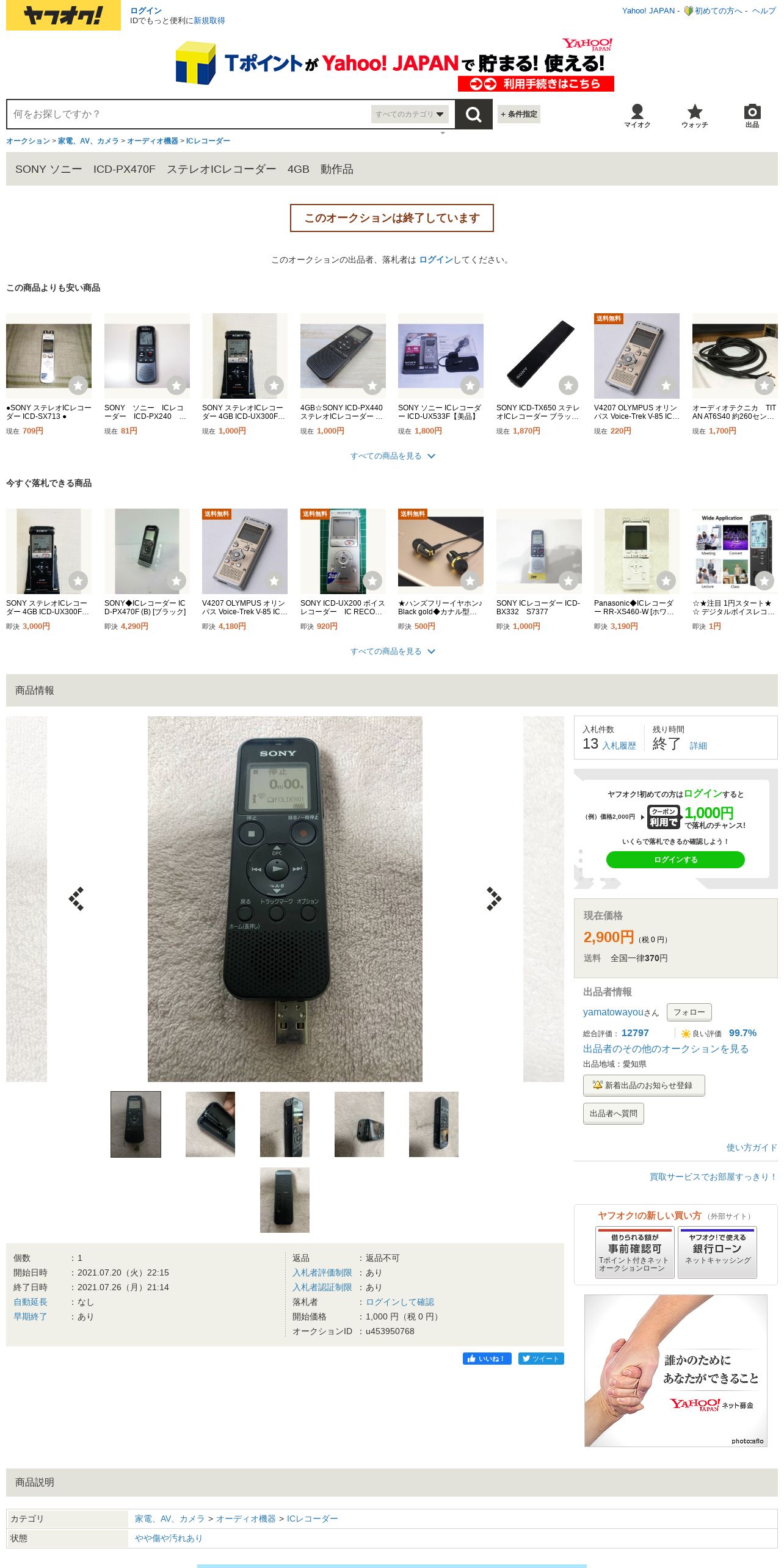Open the マイオク user icon

tap(637, 115)
